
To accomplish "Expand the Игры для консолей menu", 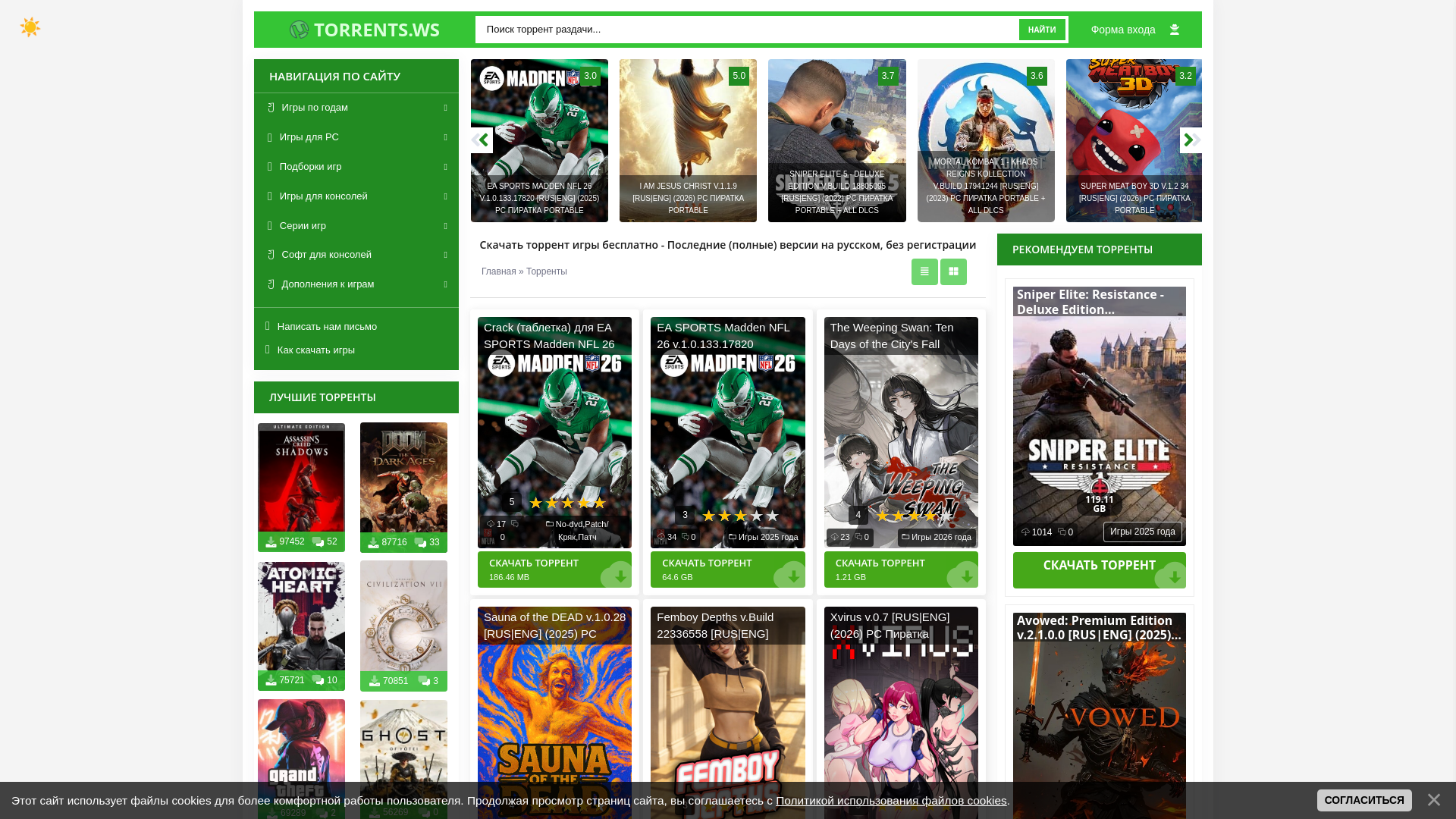I will (356, 196).
